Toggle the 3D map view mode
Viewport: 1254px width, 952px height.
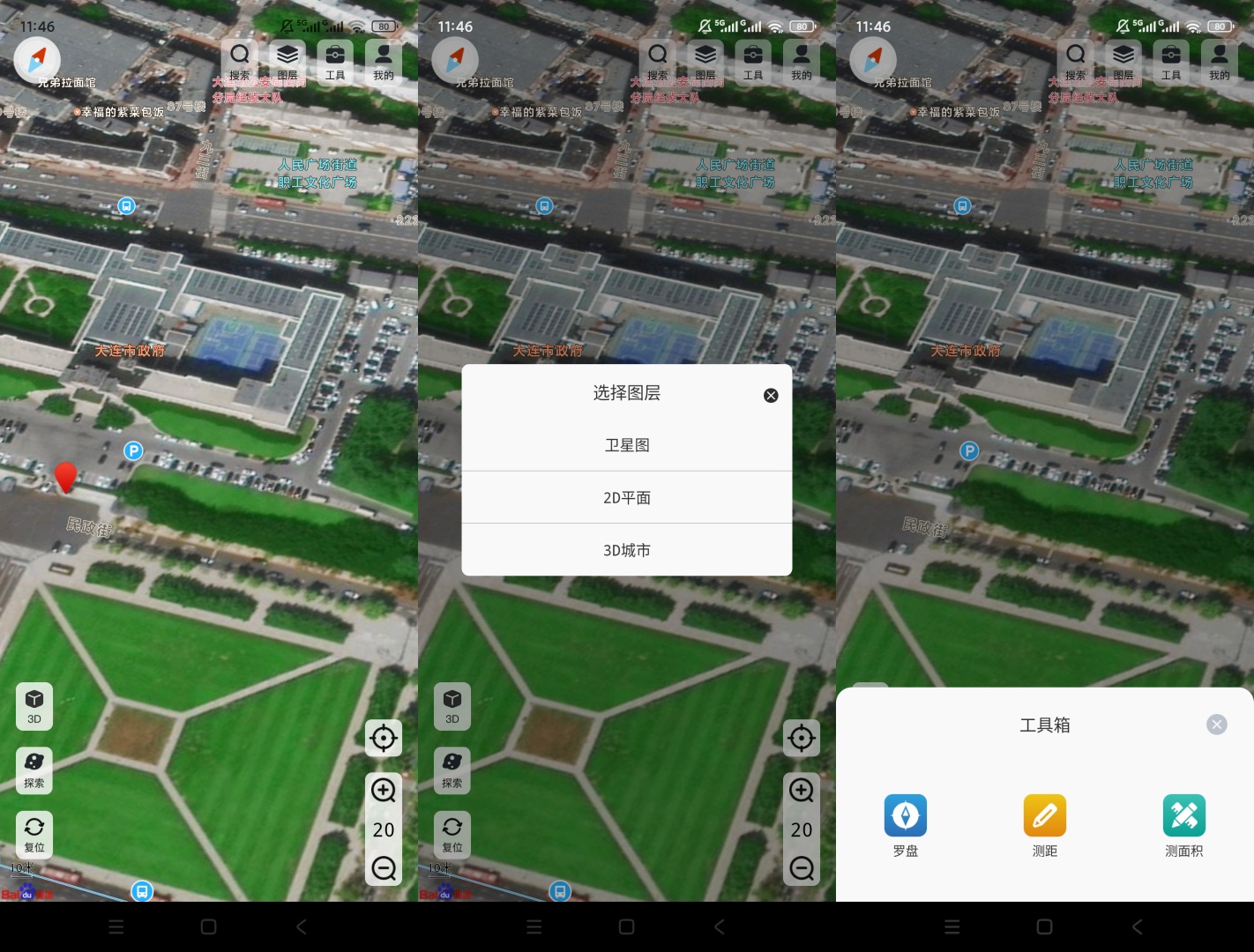click(34, 705)
